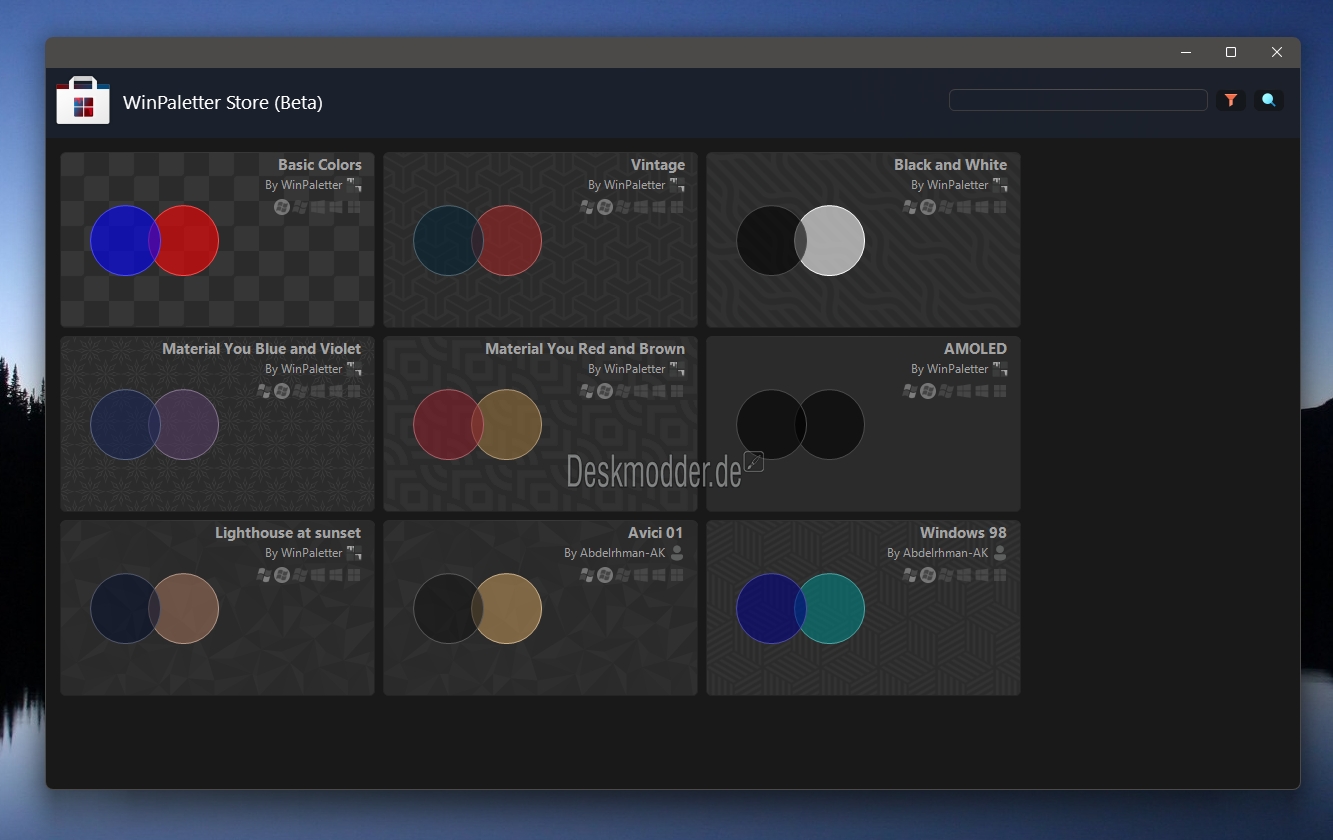Image resolution: width=1333 pixels, height=840 pixels.
Task: Click author icon on Material You Blue and Violet
Action: point(354,369)
